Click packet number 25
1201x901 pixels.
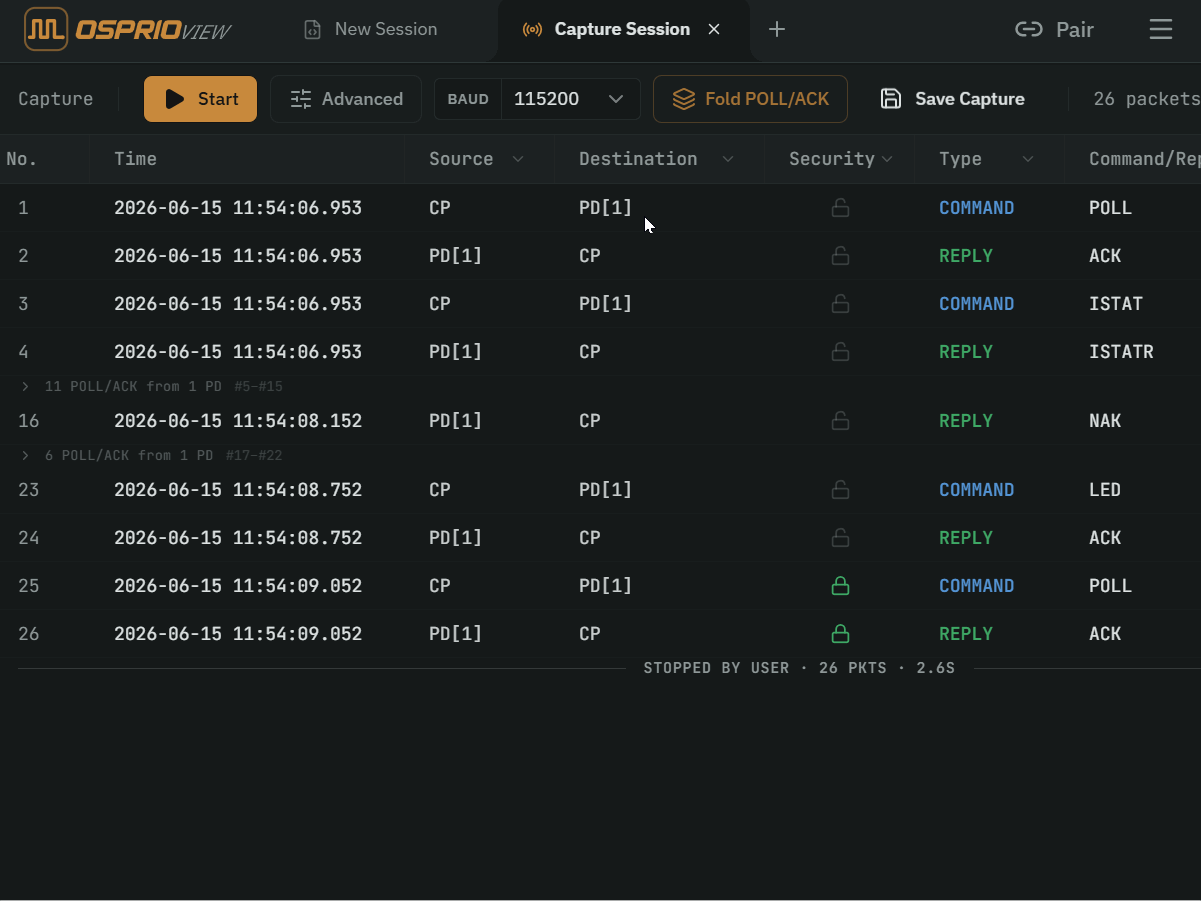[x=29, y=586]
